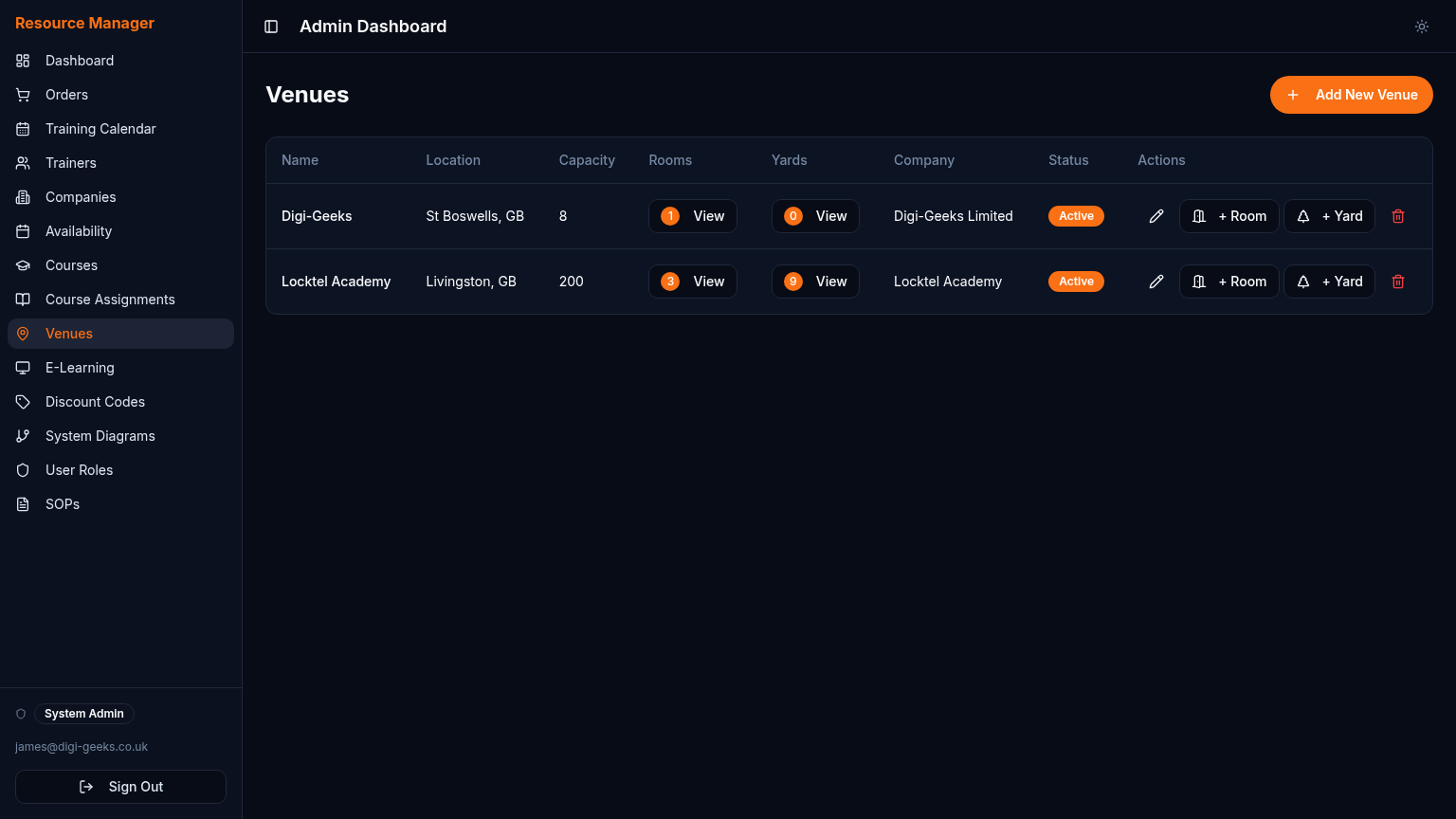1456x819 pixels.
Task: Delete the Locktel Academy venue
Action: tap(1398, 282)
